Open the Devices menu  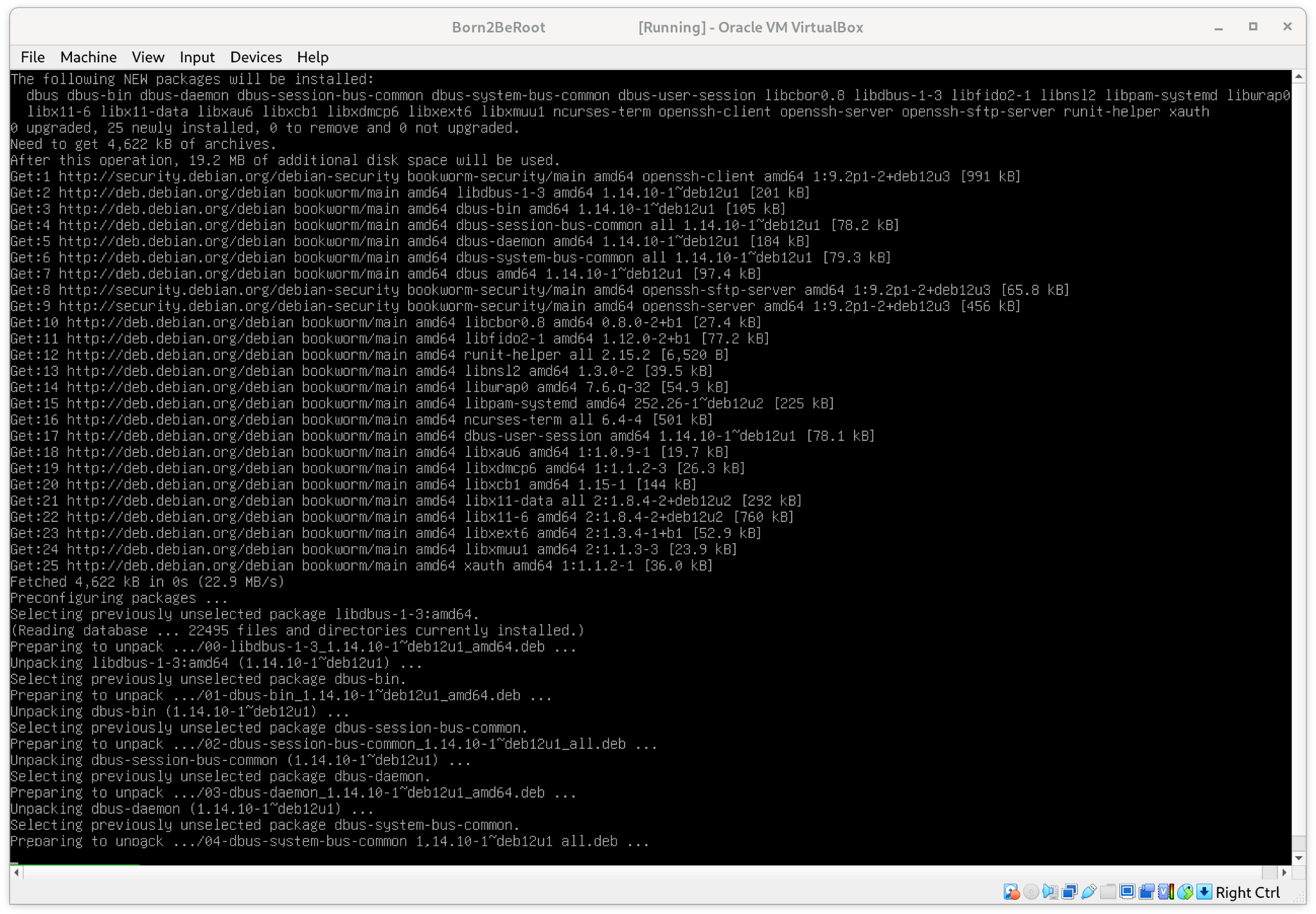256,57
